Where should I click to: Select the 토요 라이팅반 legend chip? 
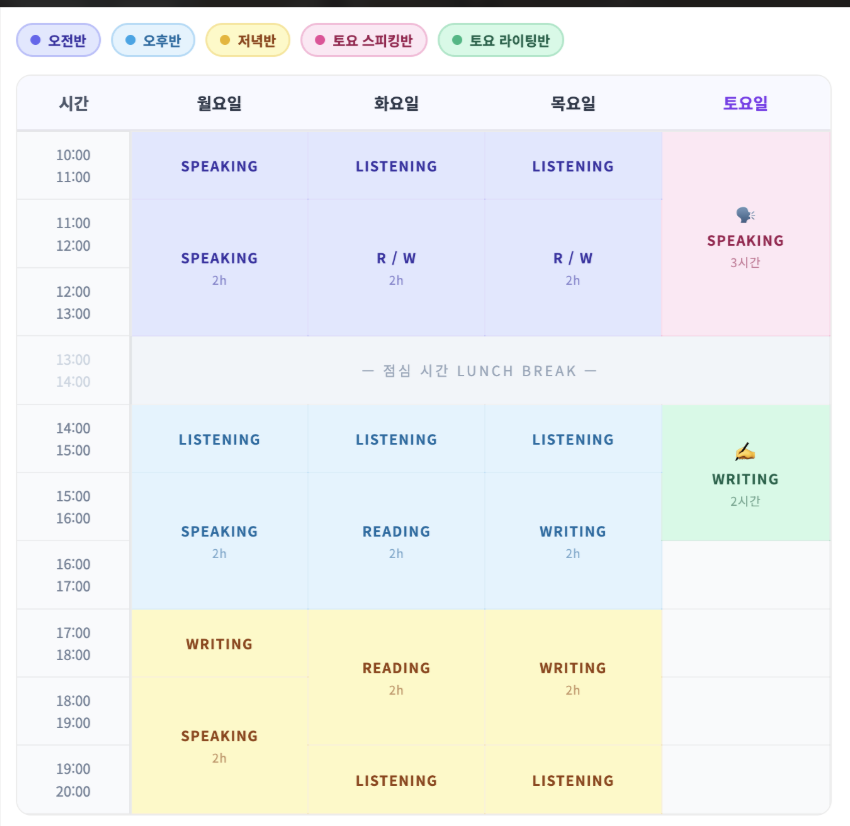[501, 40]
